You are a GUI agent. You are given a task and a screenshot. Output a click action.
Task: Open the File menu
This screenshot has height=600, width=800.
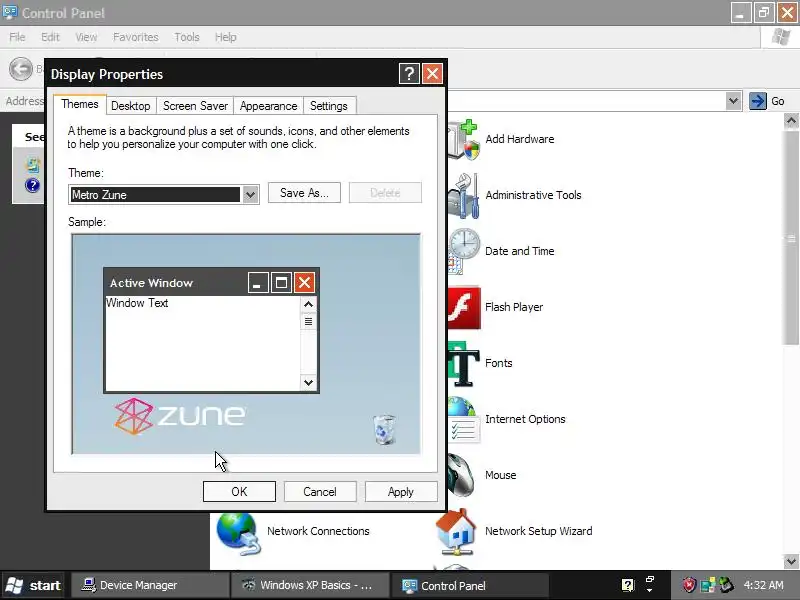17,37
